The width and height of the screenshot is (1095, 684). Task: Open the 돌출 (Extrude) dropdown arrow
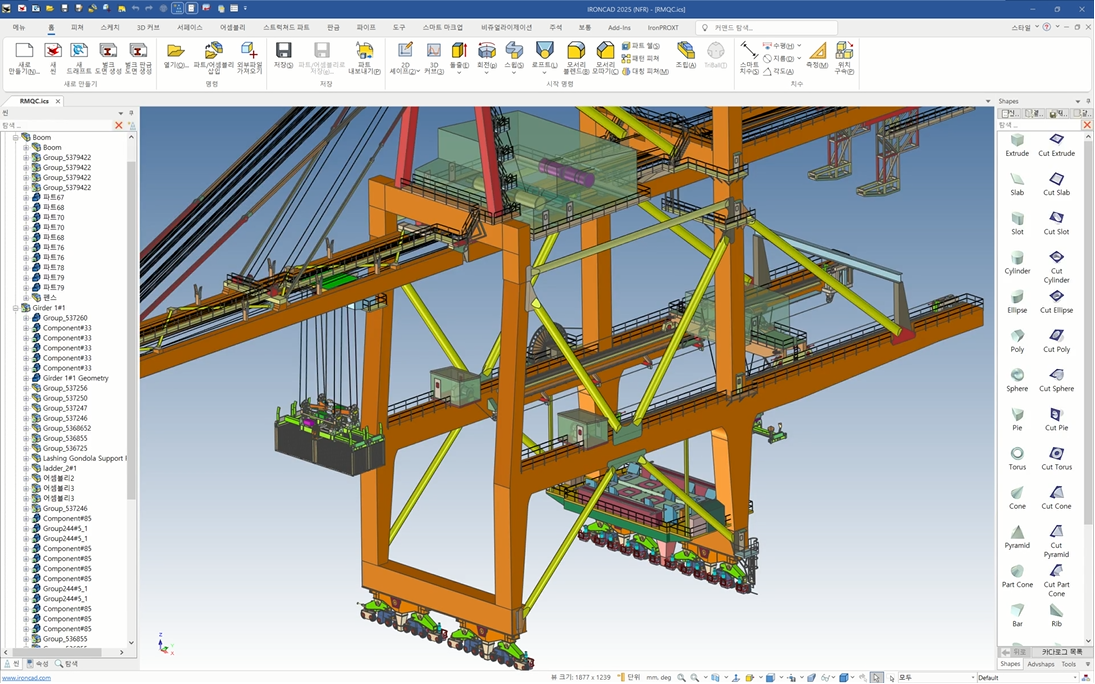pyautogui.click(x=459, y=72)
